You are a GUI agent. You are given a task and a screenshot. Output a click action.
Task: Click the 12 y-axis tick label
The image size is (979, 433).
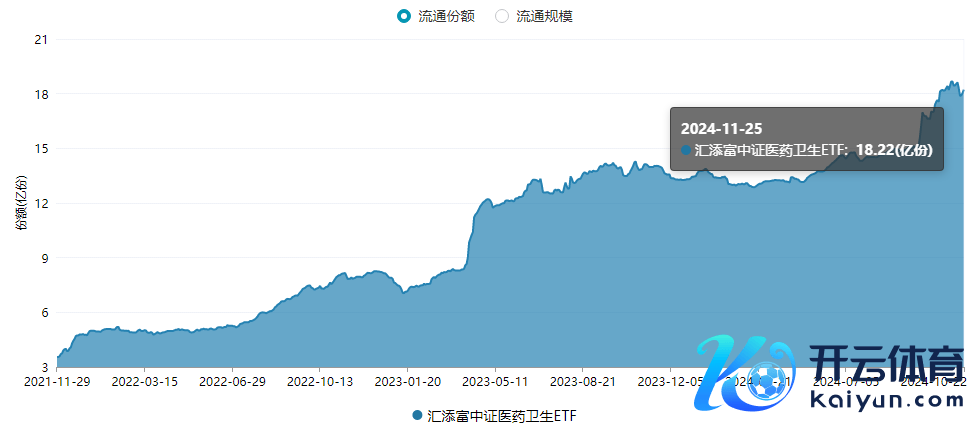pyautogui.click(x=41, y=203)
